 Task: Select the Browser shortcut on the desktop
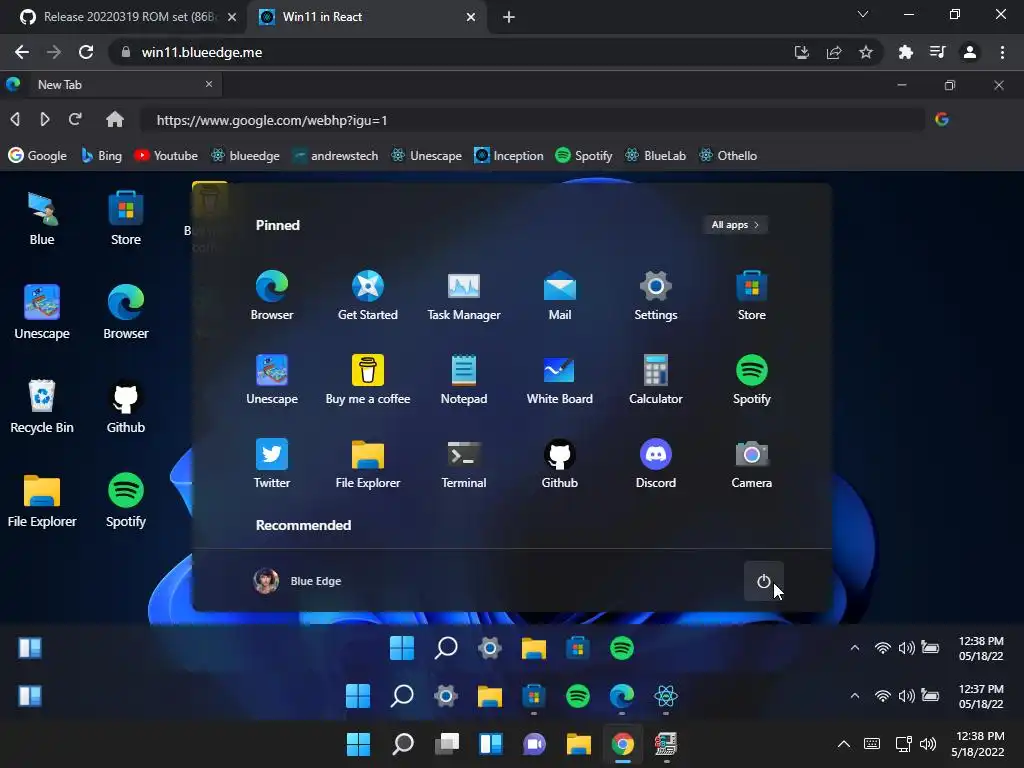click(x=126, y=312)
